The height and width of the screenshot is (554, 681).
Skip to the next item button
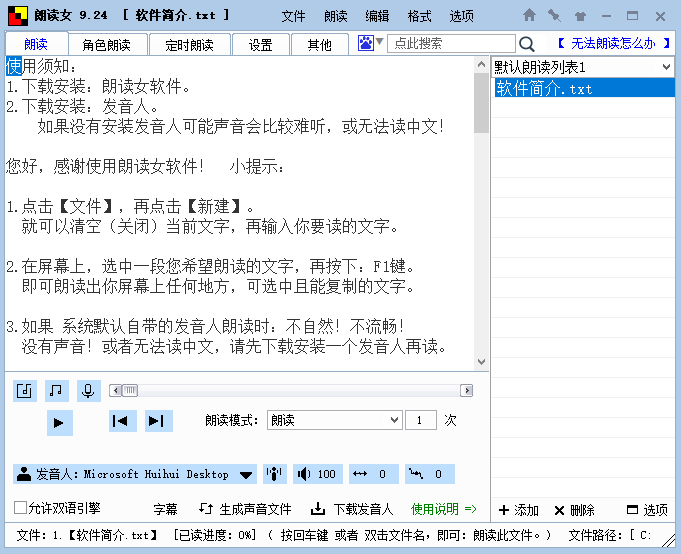point(158,421)
